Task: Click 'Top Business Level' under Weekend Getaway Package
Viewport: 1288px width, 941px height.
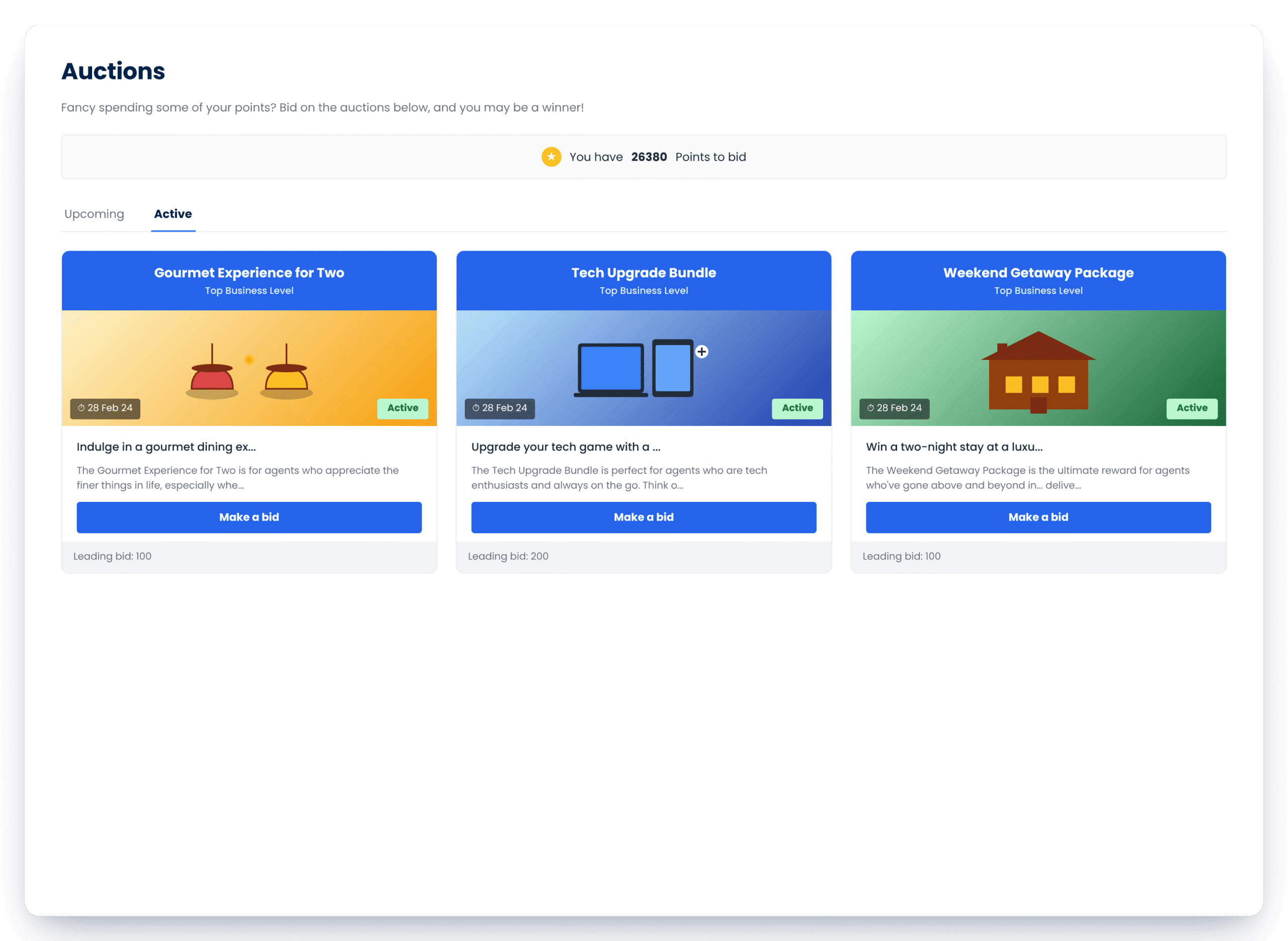Action: tap(1038, 291)
